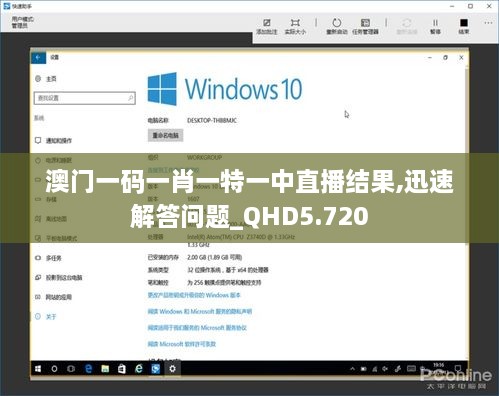
Task: Open 平板电脑模式 settings page
Action: point(56,238)
